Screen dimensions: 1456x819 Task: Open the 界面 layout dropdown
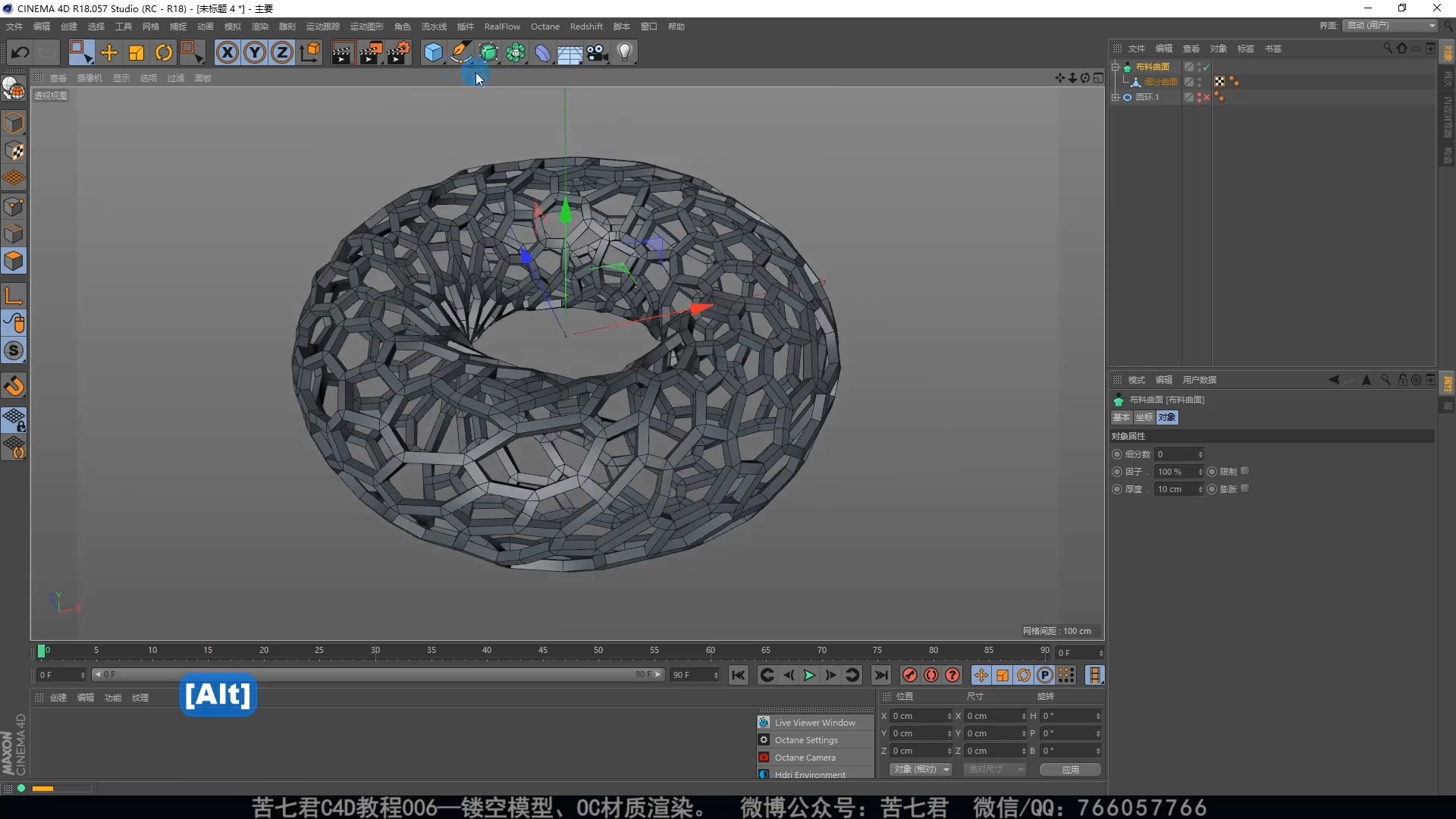pos(1391,26)
